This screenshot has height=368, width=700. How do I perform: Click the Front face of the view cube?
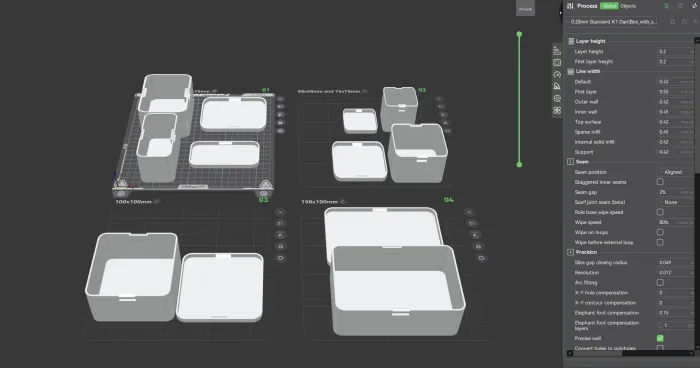click(x=525, y=8)
